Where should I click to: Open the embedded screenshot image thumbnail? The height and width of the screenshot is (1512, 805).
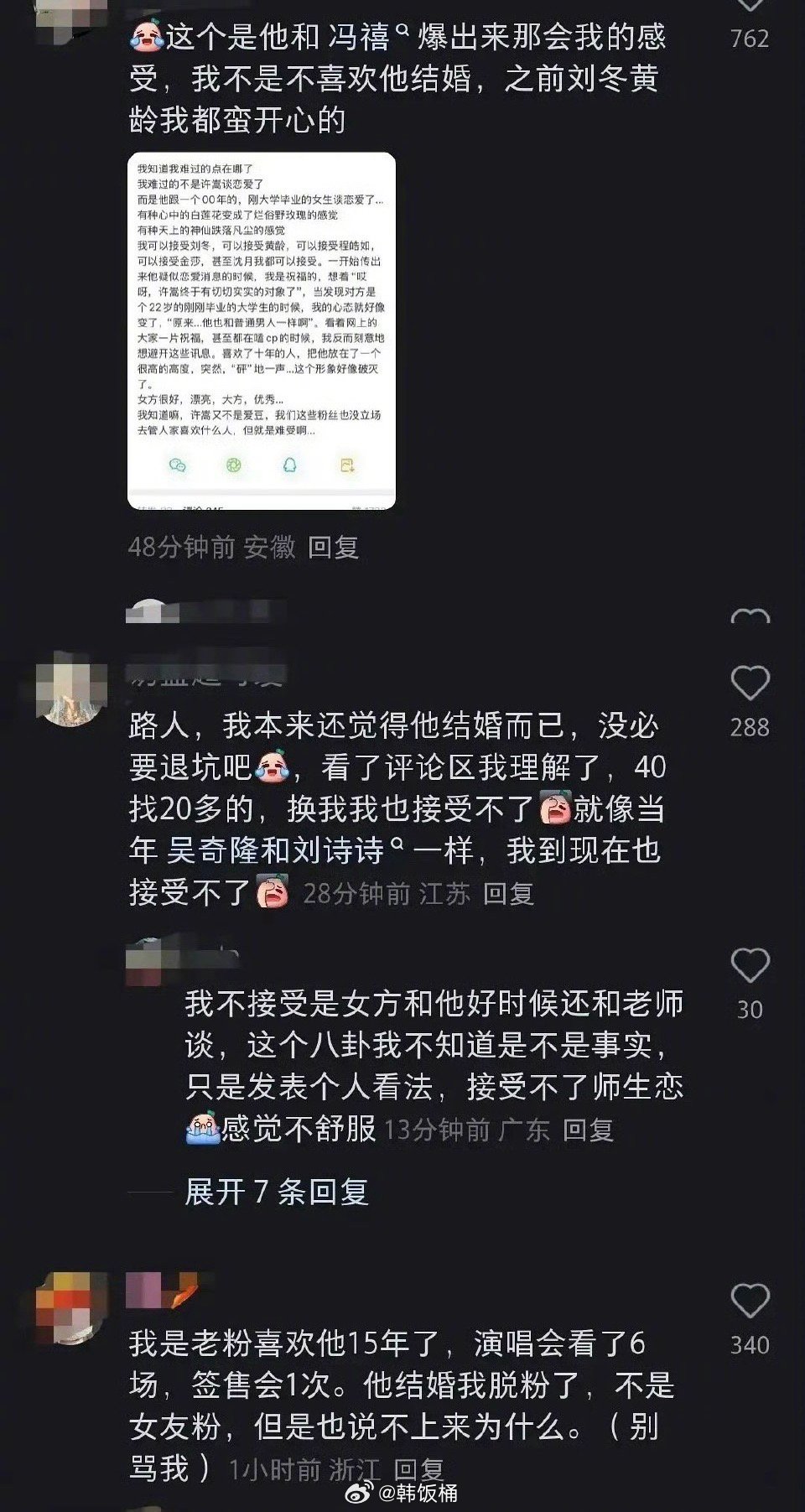tap(262, 330)
